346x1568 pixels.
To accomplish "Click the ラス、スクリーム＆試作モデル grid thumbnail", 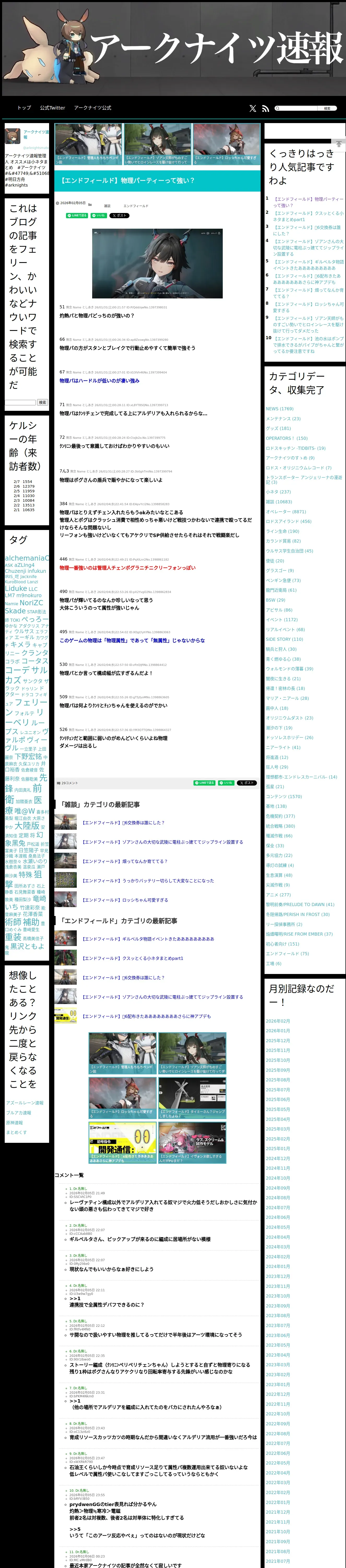I will (192, 1143).
